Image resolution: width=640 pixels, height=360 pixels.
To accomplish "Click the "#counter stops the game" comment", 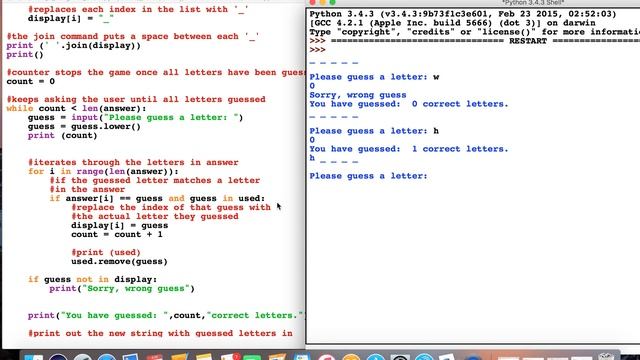I will 155,72.
